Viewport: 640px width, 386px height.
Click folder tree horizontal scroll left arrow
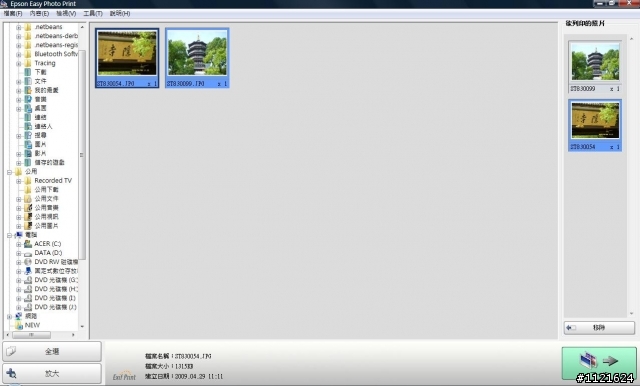8,335
